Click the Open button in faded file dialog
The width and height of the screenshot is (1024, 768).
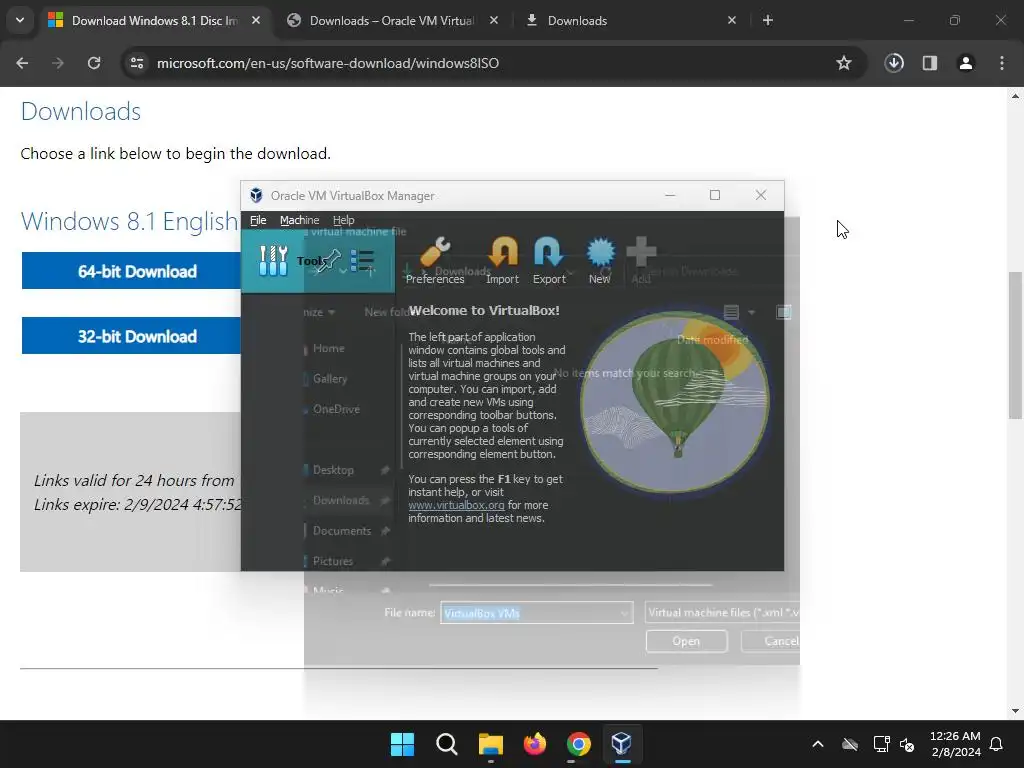coord(686,641)
